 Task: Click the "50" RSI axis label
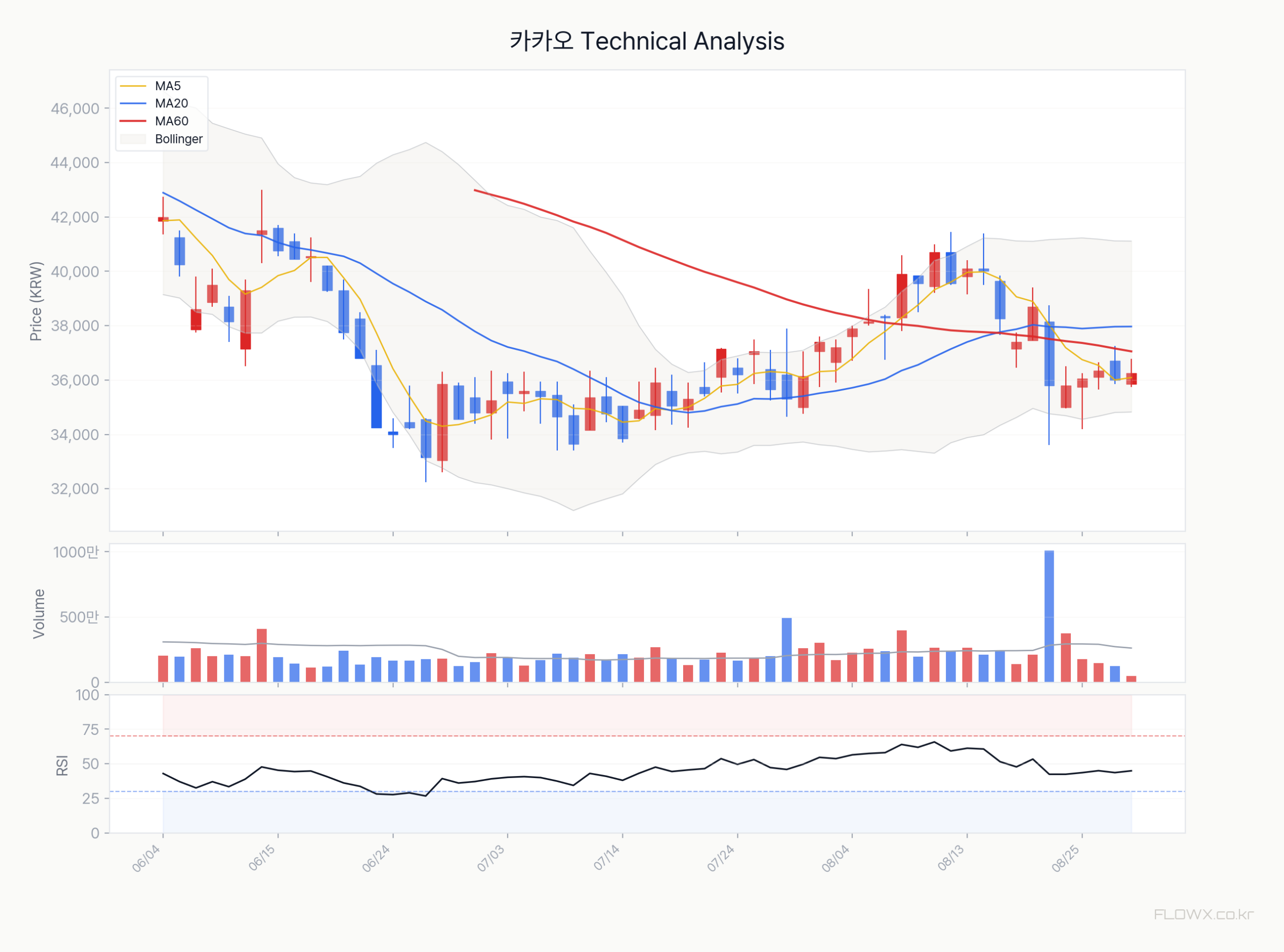91,764
